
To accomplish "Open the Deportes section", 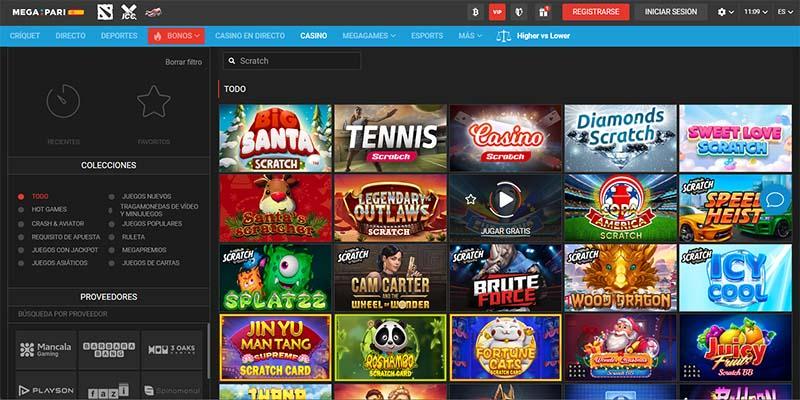I will pyautogui.click(x=119, y=36).
